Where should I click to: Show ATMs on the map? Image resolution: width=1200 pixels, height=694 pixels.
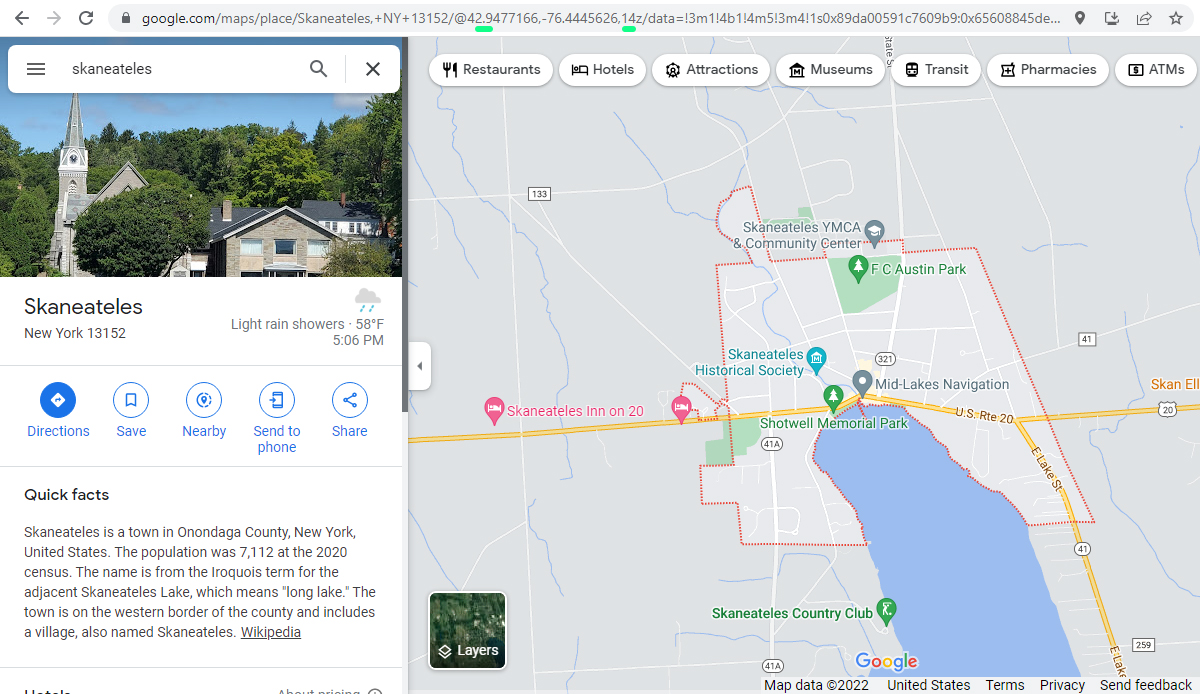pyautogui.click(x=1157, y=70)
